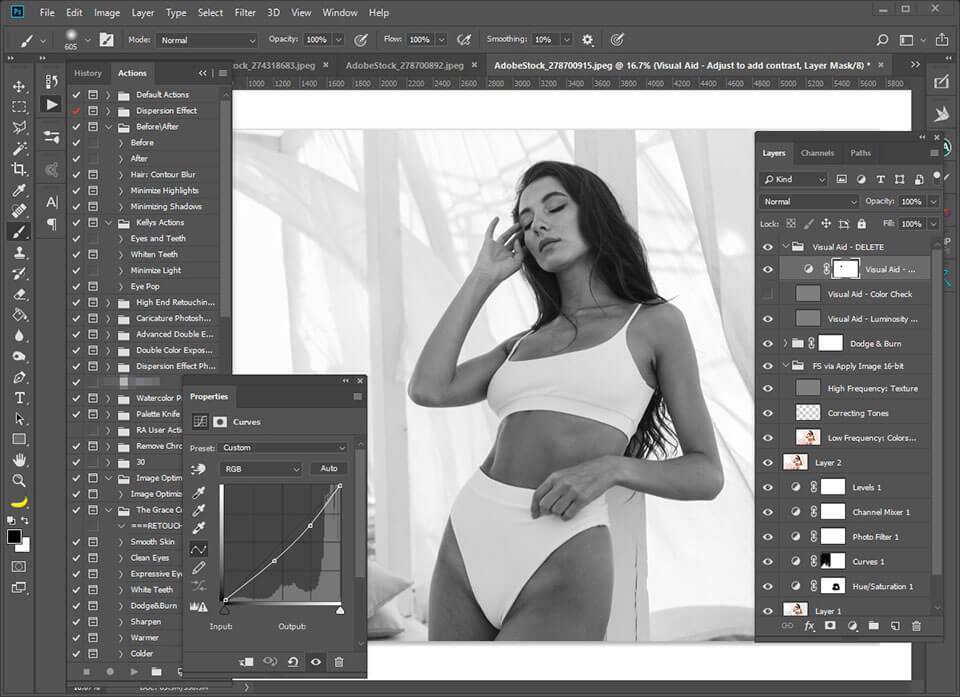The image size is (960, 697).
Task: Open the Curves Preset dropdown
Action: (282, 448)
